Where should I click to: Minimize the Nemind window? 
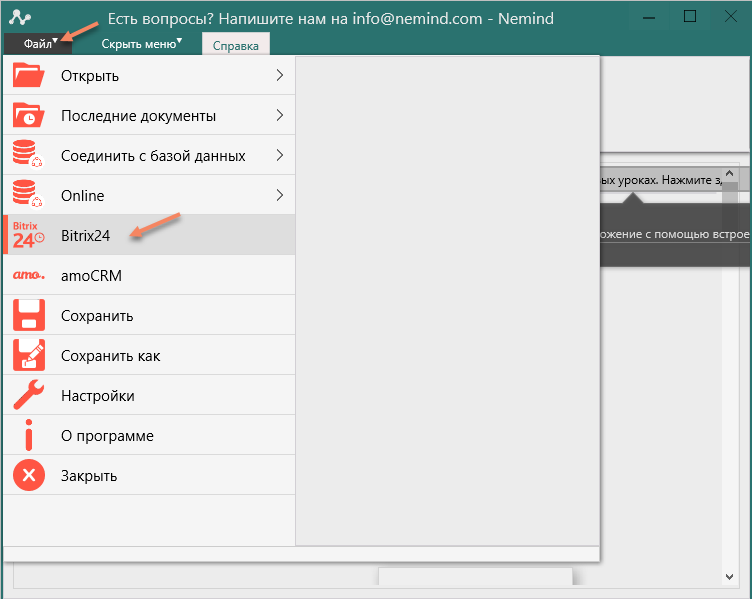click(648, 18)
